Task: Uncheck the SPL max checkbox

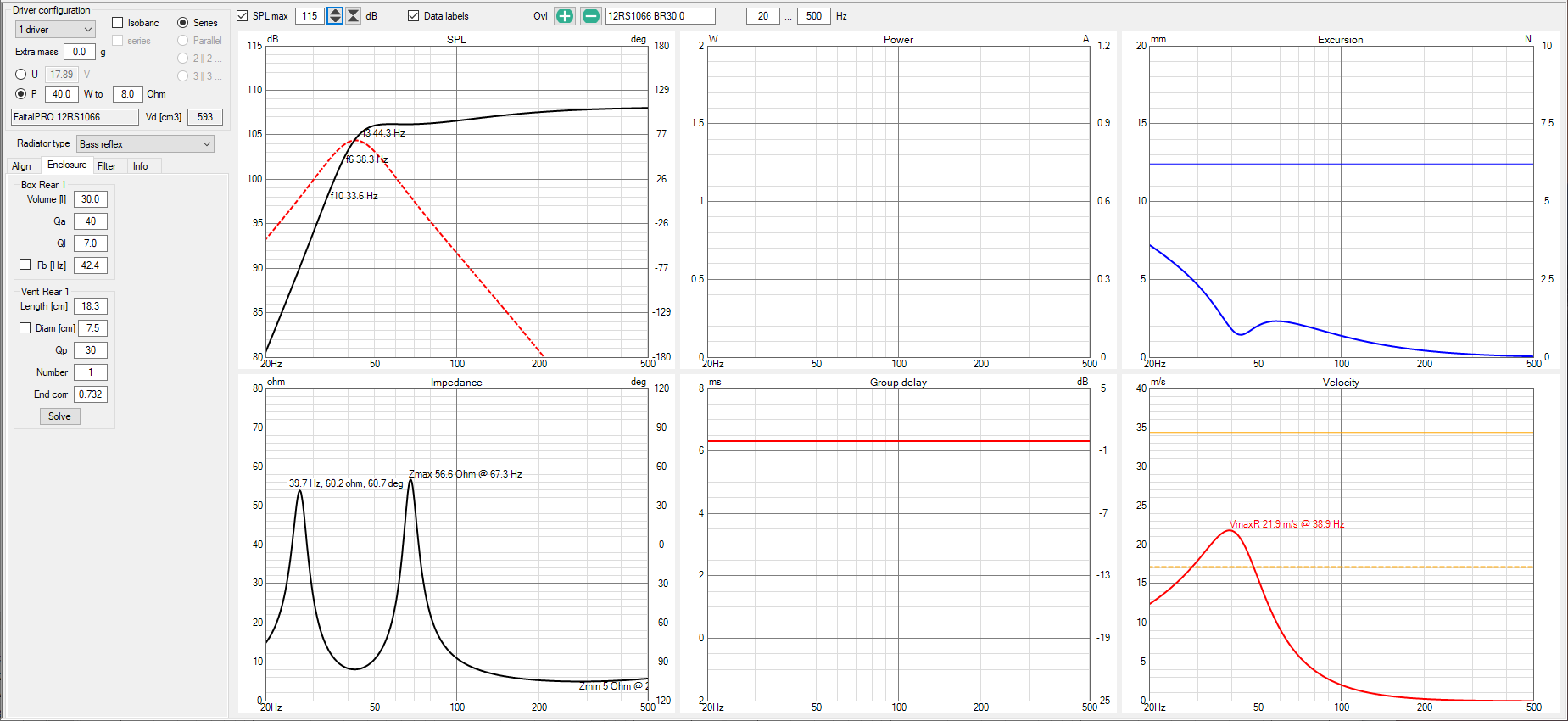Action: [x=243, y=16]
